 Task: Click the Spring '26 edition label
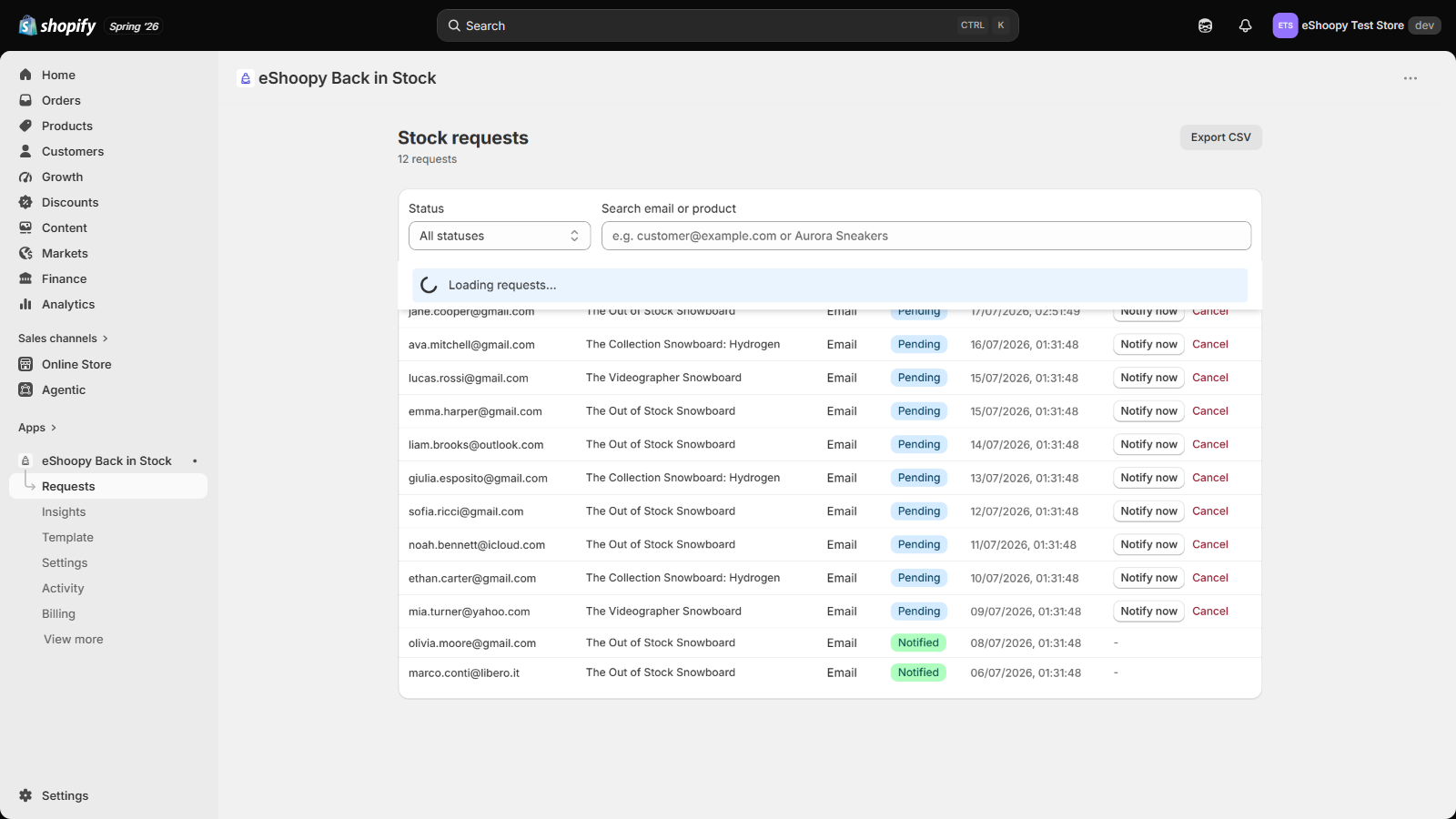pyautogui.click(x=134, y=26)
